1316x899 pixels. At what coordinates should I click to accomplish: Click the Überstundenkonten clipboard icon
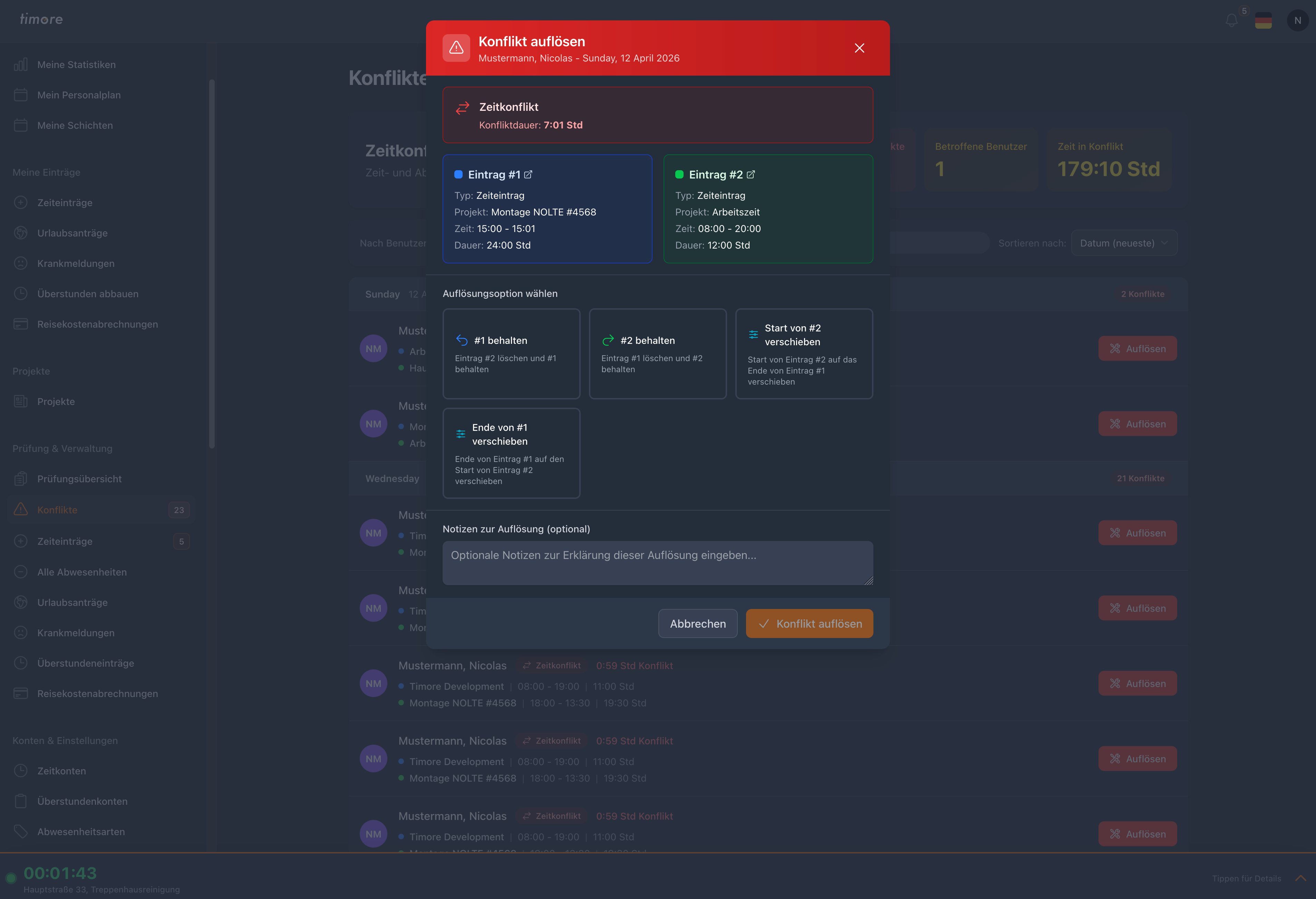click(21, 801)
